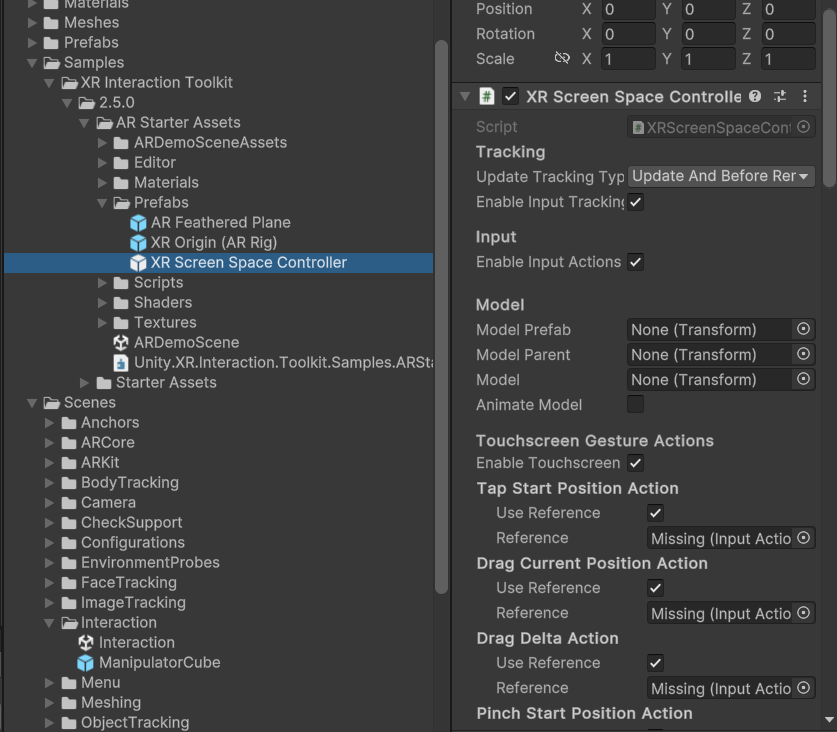Collapse the Samples folder arrow
The image size is (837, 732).
pos(32,63)
